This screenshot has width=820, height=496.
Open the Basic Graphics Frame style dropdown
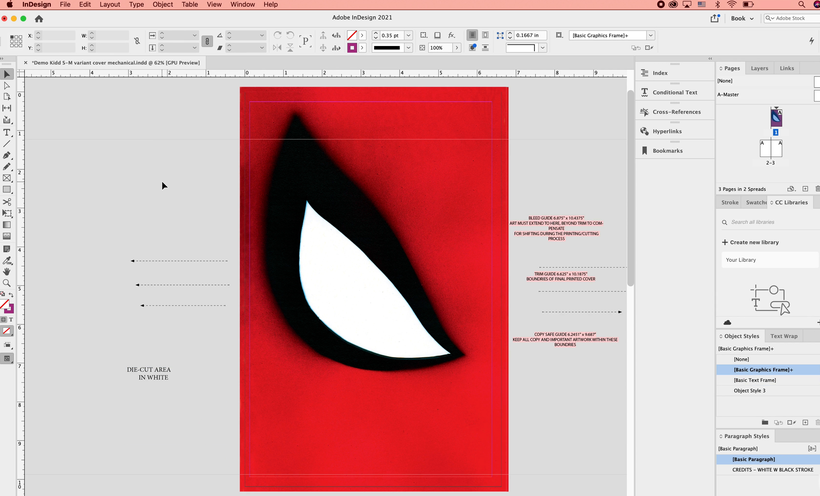(x=651, y=35)
